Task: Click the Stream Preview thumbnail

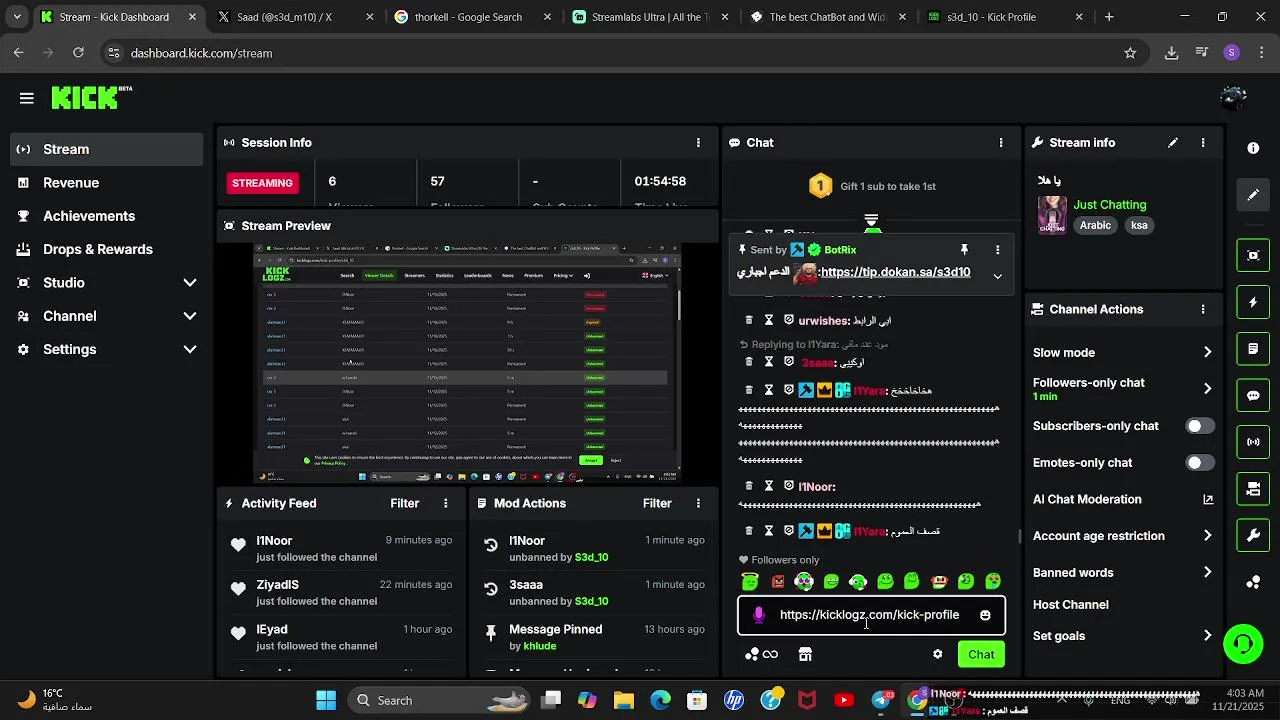Action: [467, 364]
